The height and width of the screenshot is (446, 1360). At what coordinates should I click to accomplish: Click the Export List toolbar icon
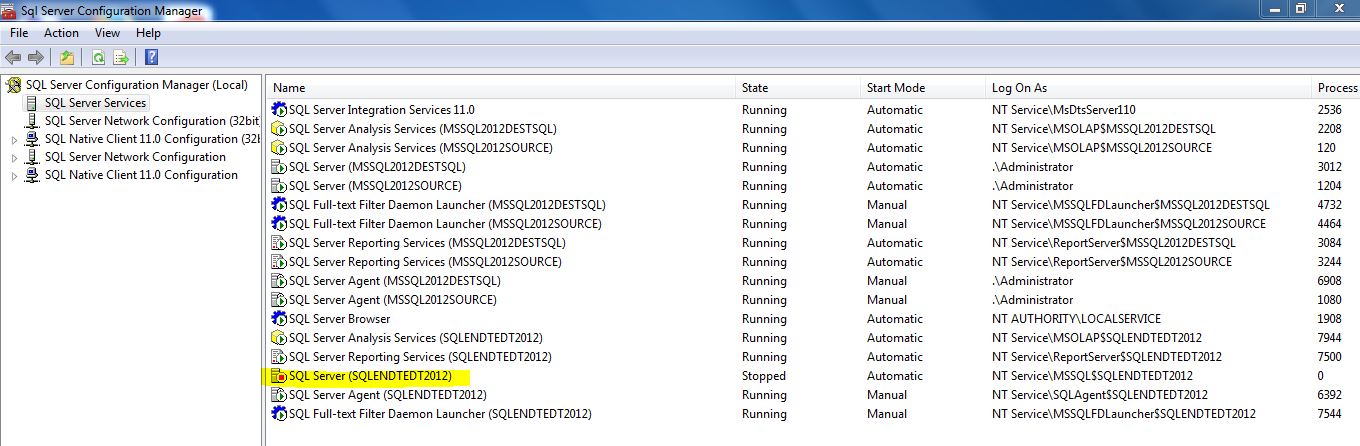[121, 57]
